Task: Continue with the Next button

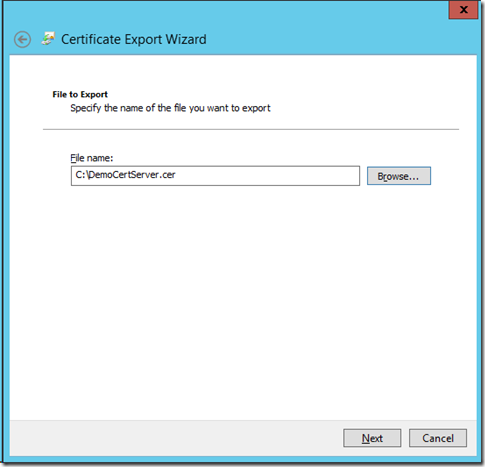Action: click(372, 438)
